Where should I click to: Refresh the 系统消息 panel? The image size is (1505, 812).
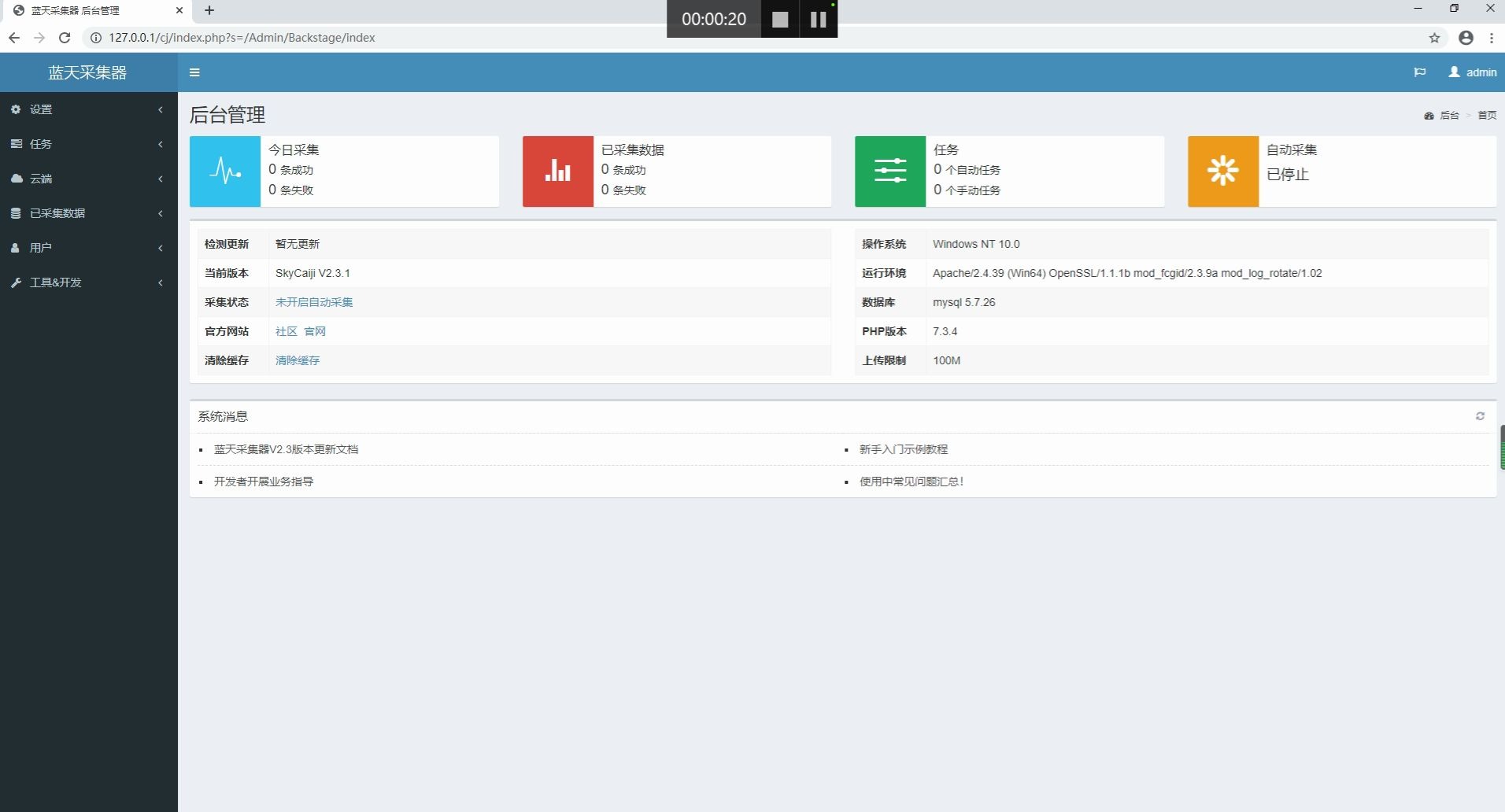click(x=1480, y=416)
